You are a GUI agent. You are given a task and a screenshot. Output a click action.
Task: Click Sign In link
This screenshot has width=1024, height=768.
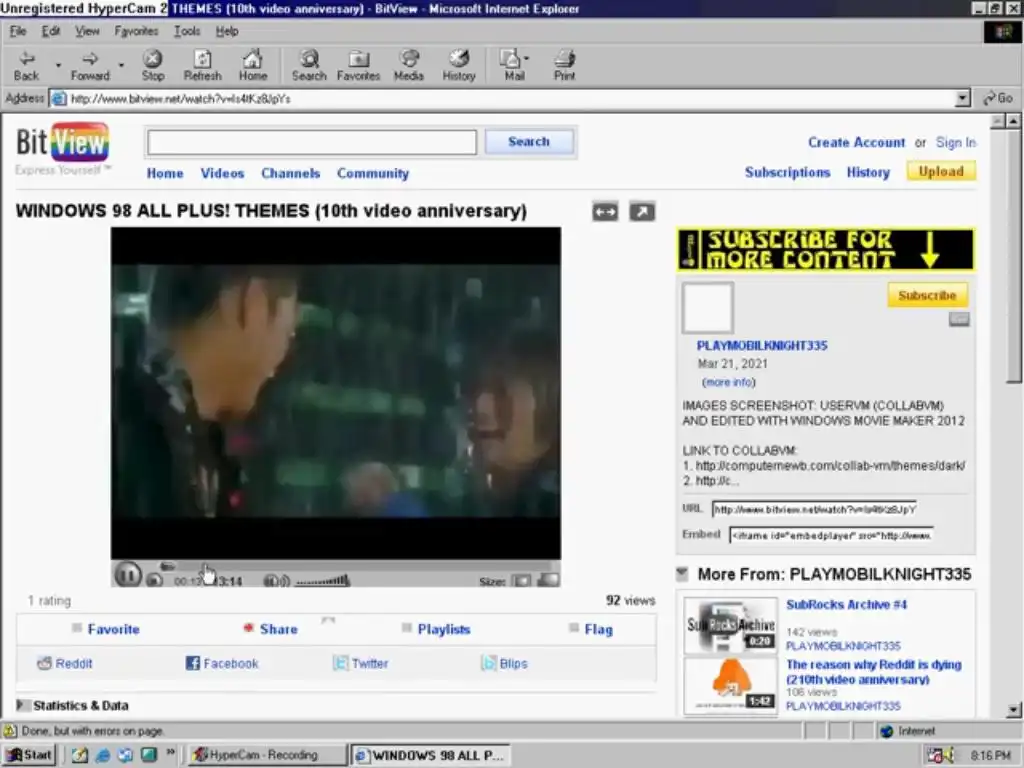click(955, 142)
